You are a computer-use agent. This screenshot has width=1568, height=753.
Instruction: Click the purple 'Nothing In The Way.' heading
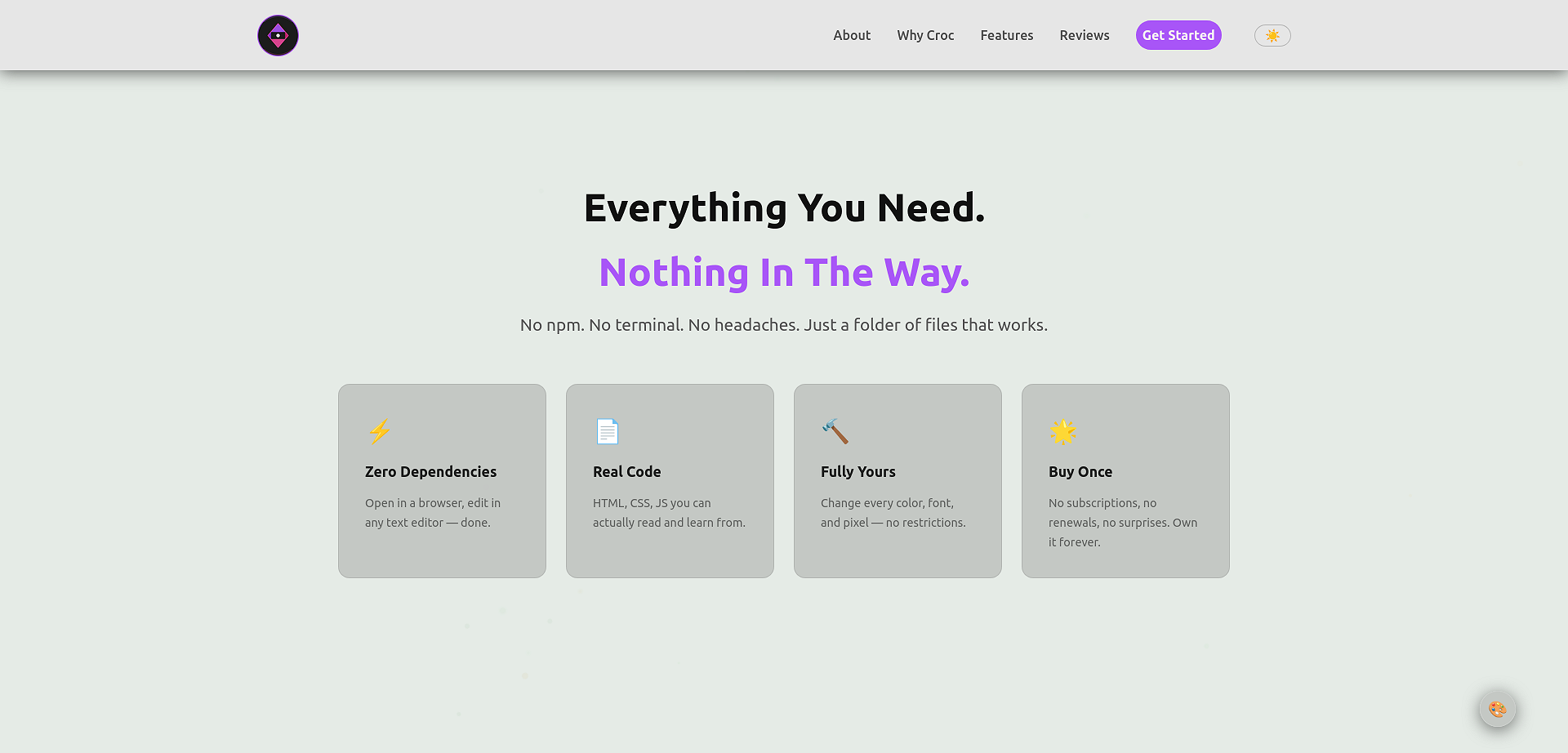784,273
